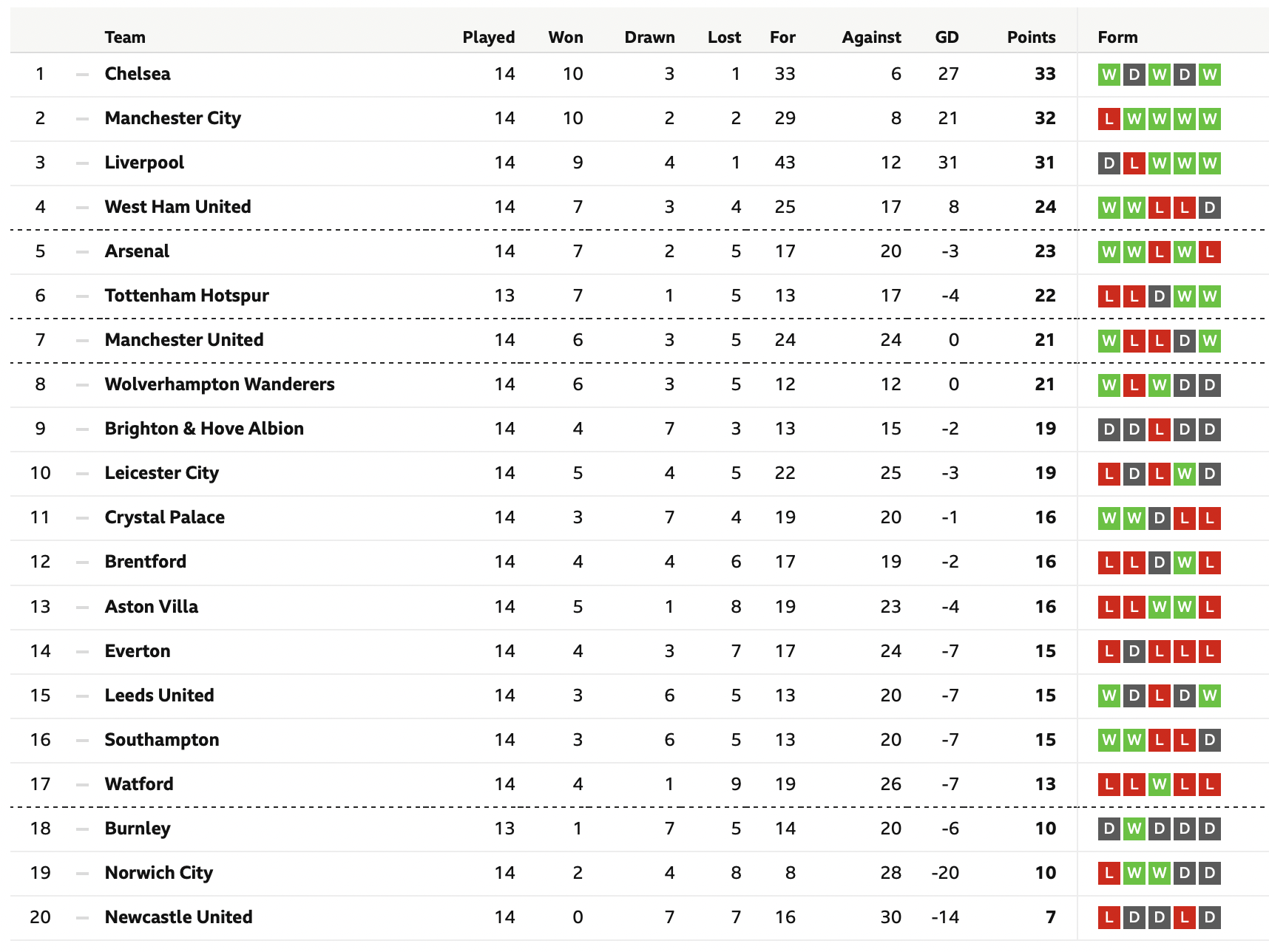The width and height of the screenshot is (1269, 952).
Task: Click Newcastle United's first L form badge
Action: pos(1109,917)
